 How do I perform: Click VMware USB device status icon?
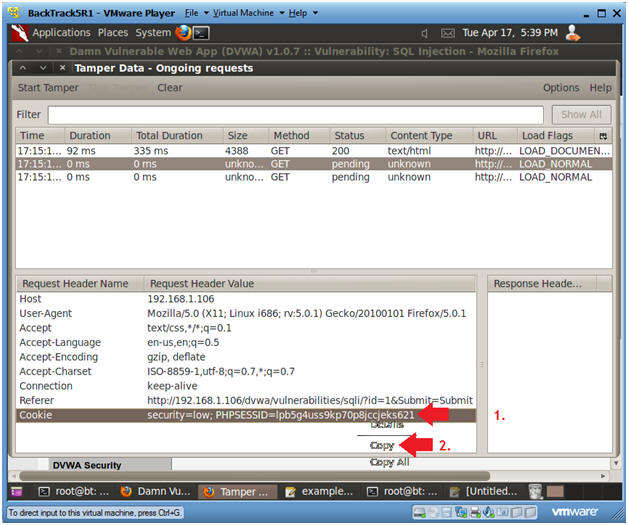tap(489, 512)
